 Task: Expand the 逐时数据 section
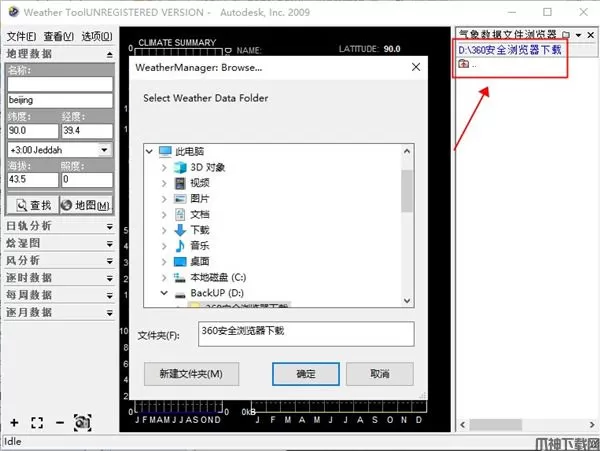click(x=110, y=278)
